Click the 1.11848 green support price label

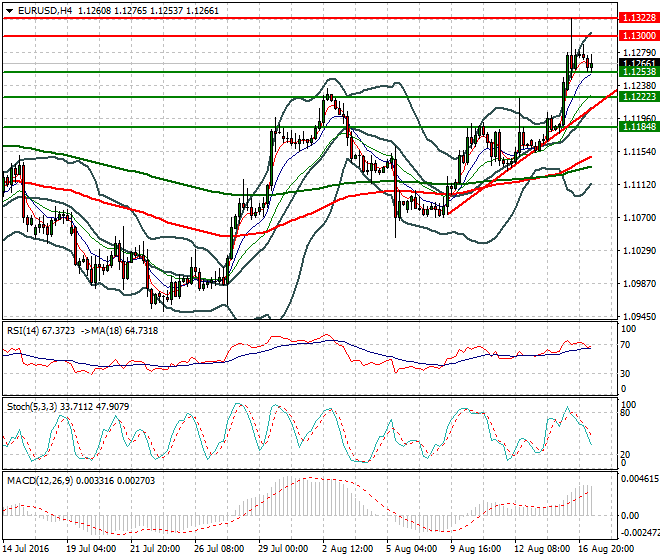click(639, 126)
